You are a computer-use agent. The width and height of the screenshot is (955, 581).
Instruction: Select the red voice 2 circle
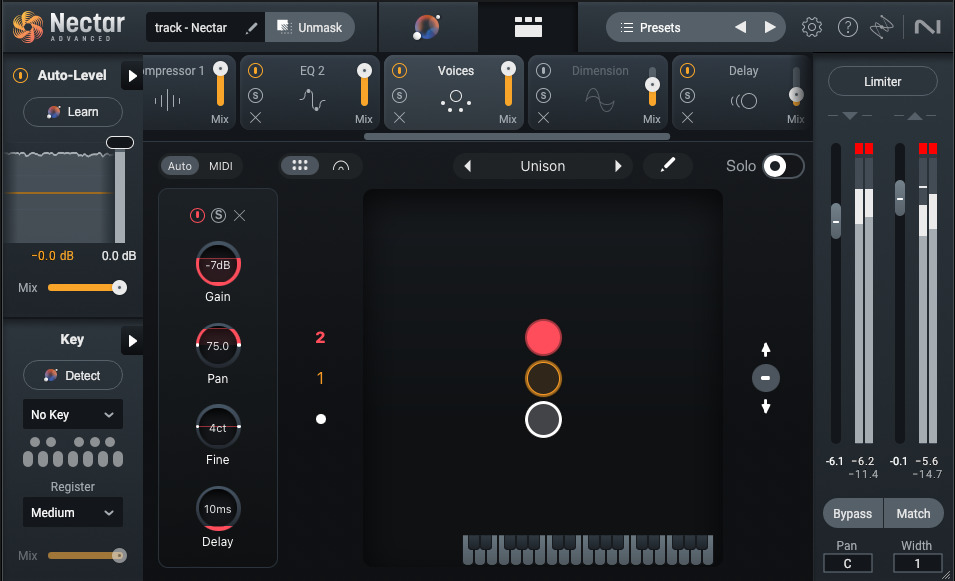(543, 337)
